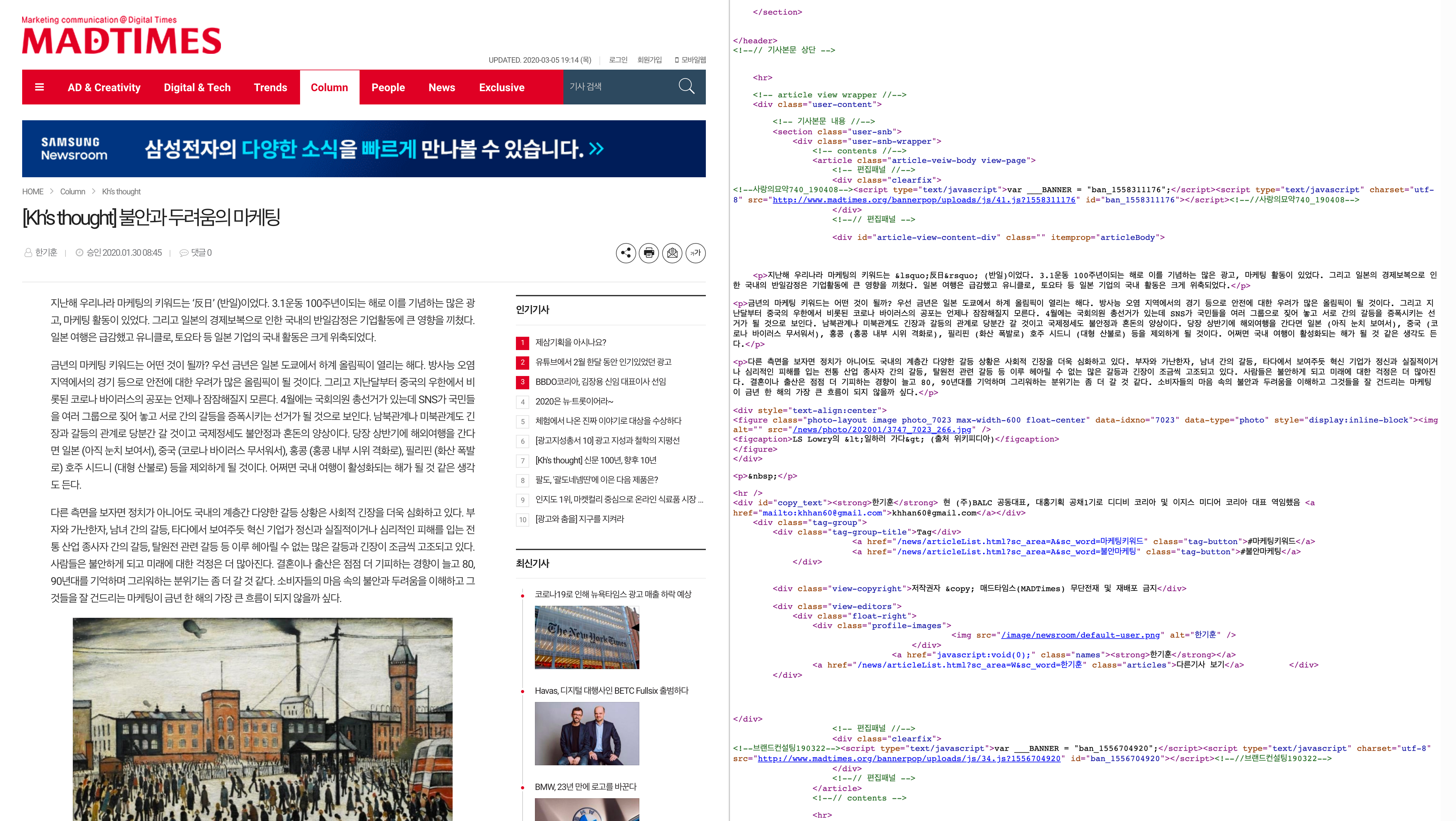
Task: Click the default-user.png link in source
Action: click(1080, 635)
